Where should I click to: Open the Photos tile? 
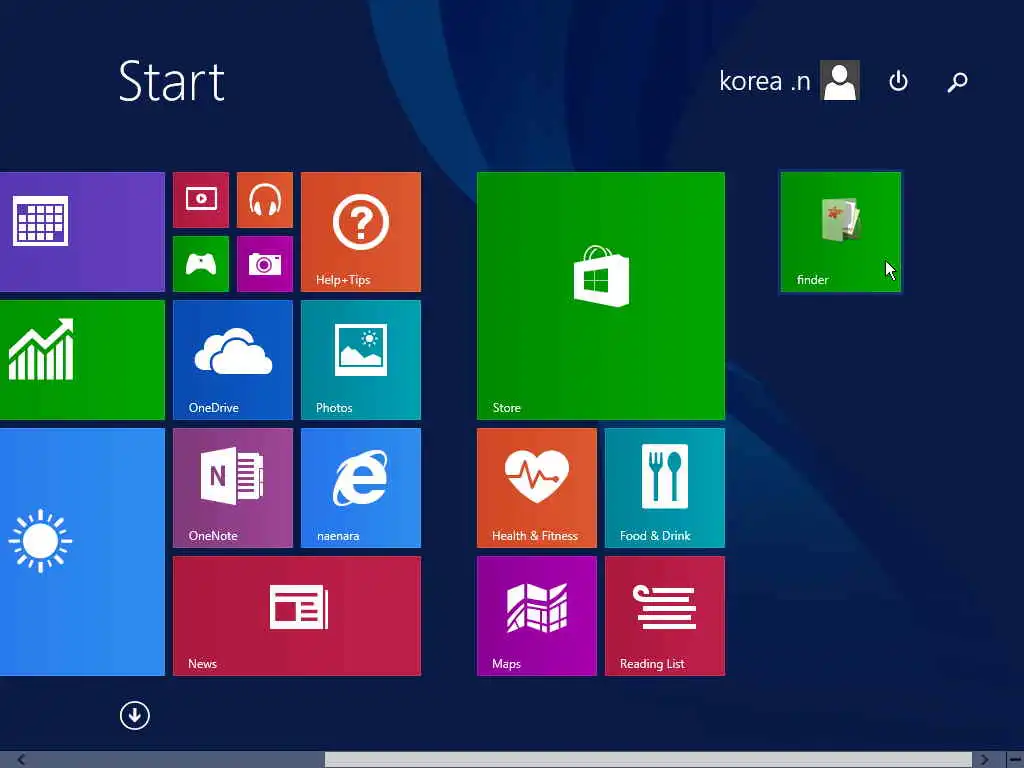click(361, 360)
